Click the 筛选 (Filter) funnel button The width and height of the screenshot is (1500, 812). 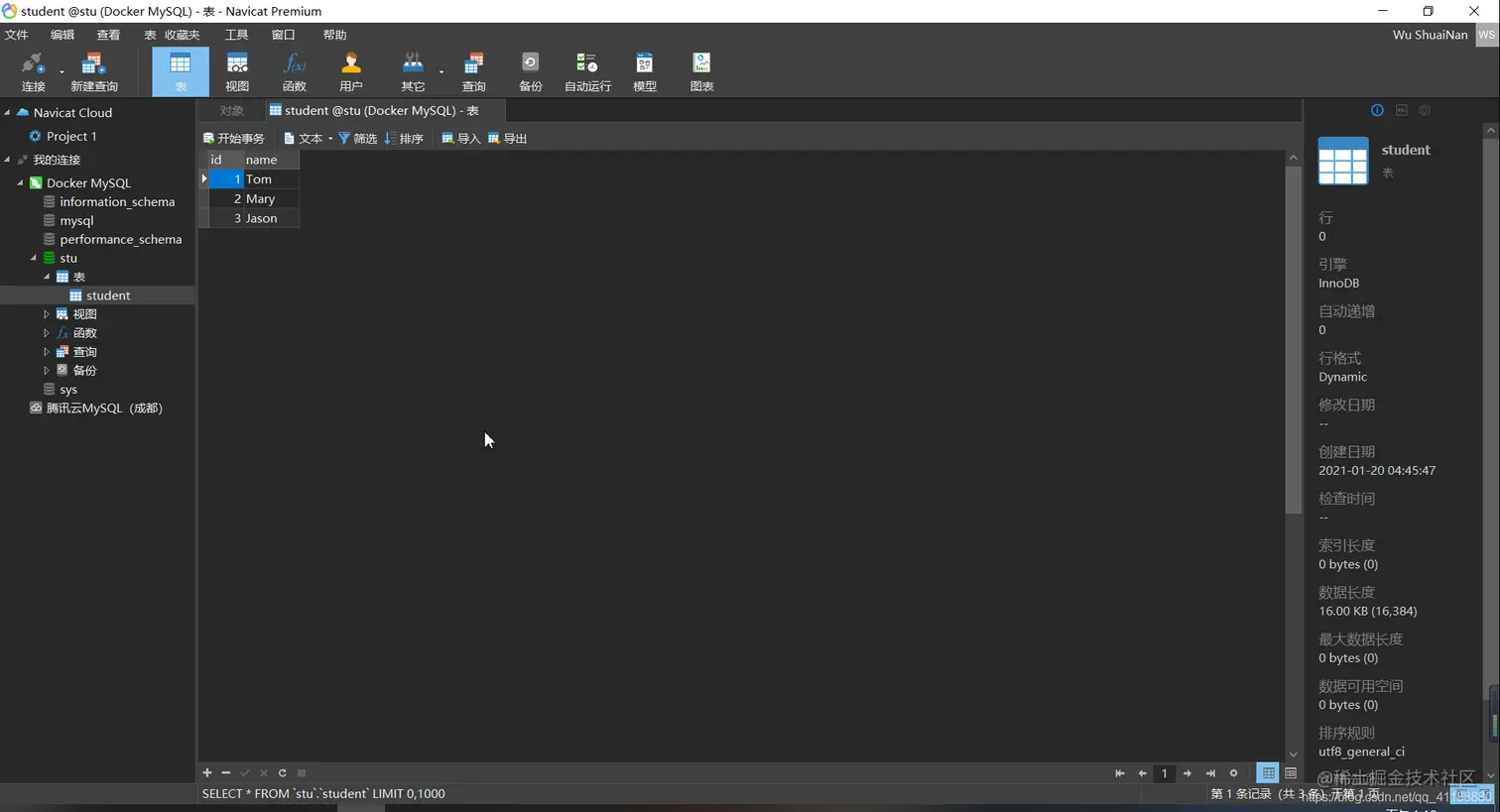point(358,139)
